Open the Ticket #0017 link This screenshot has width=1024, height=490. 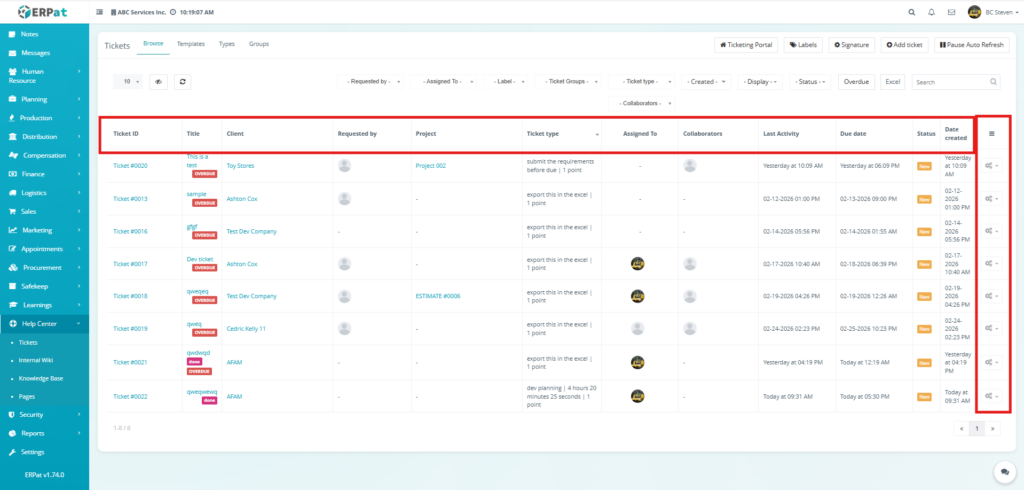(130, 264)
